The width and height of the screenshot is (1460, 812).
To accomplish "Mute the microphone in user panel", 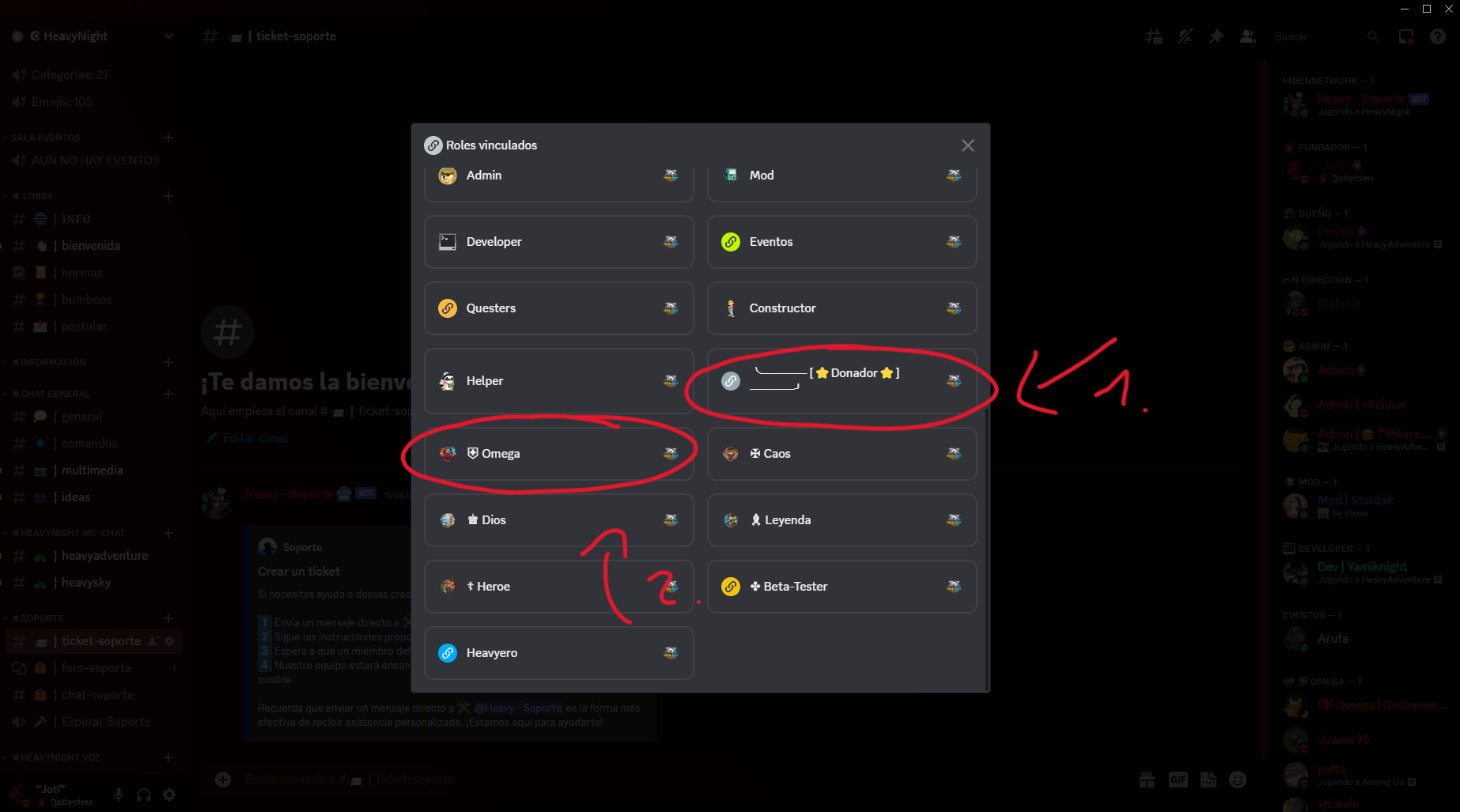I will (x=119, y=795).
